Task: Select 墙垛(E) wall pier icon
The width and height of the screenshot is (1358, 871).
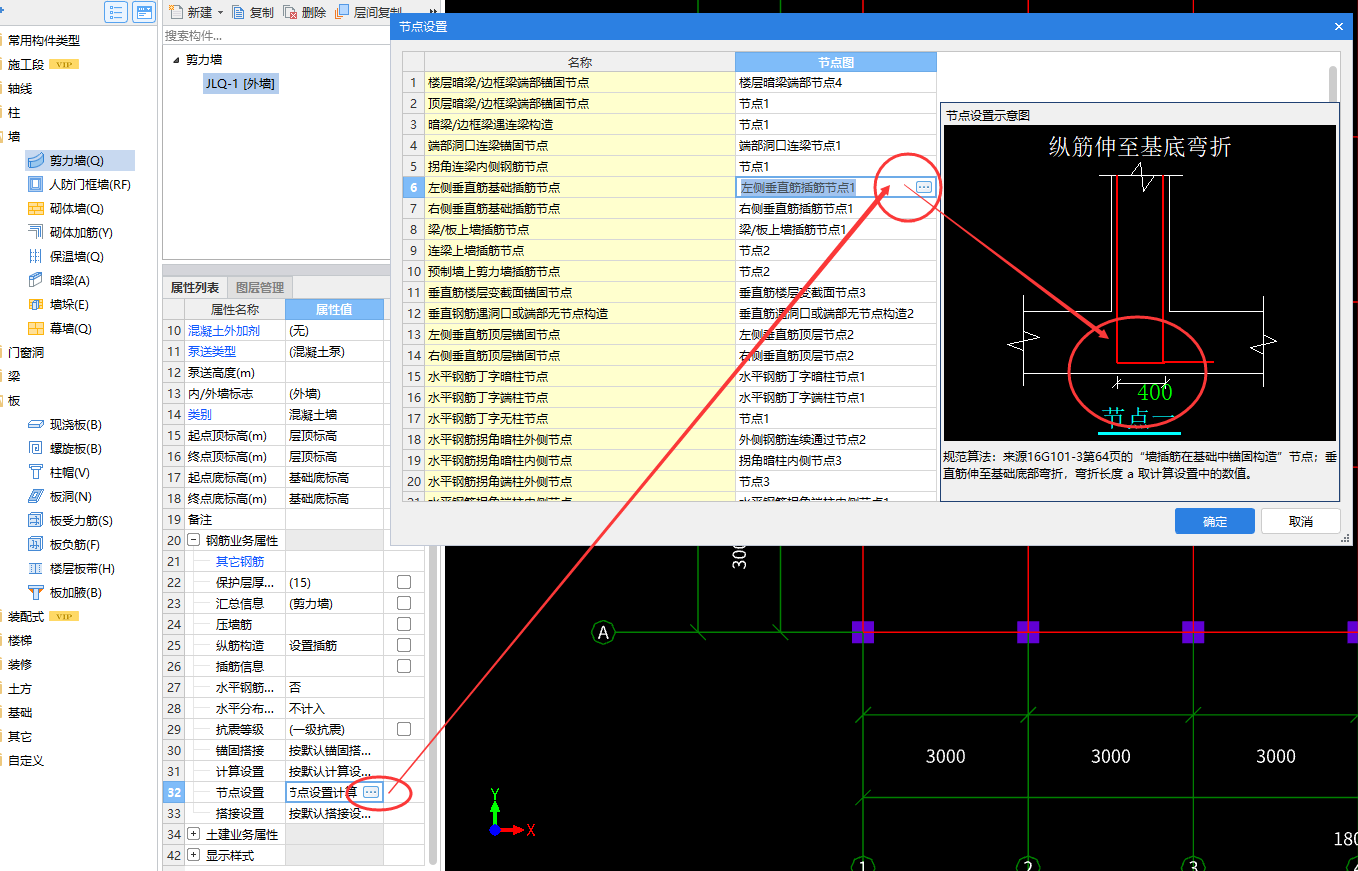Action: tap(36, 304)
